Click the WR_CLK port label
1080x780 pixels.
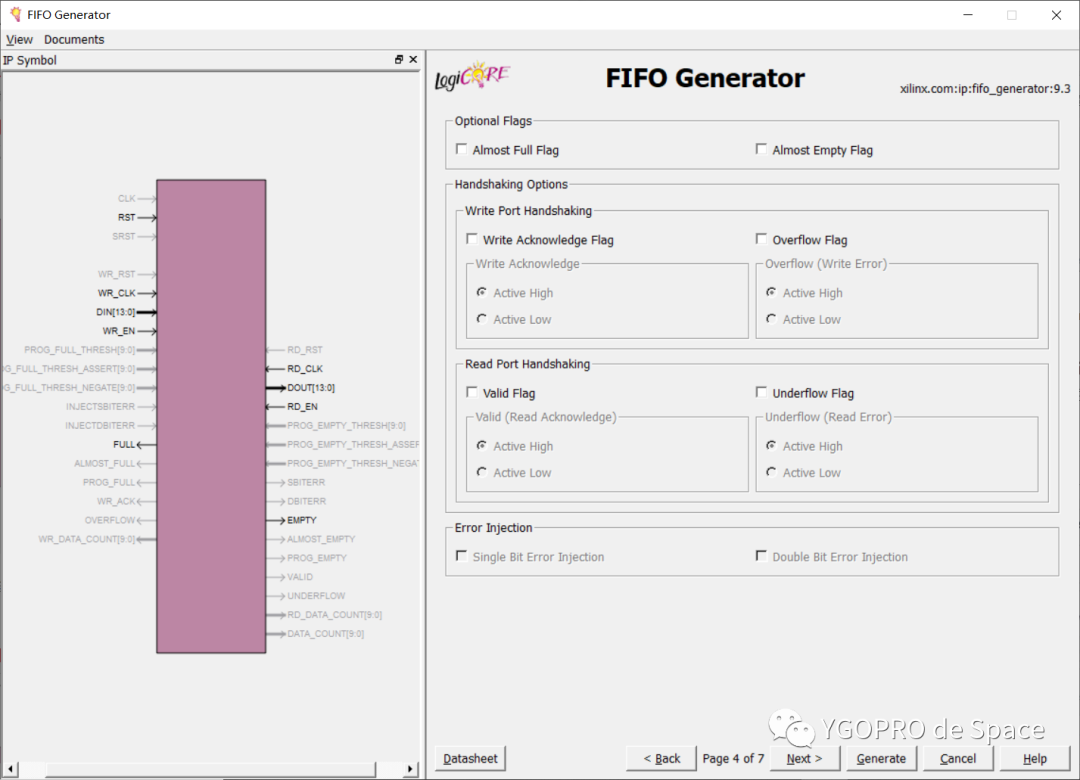(116, 293)
